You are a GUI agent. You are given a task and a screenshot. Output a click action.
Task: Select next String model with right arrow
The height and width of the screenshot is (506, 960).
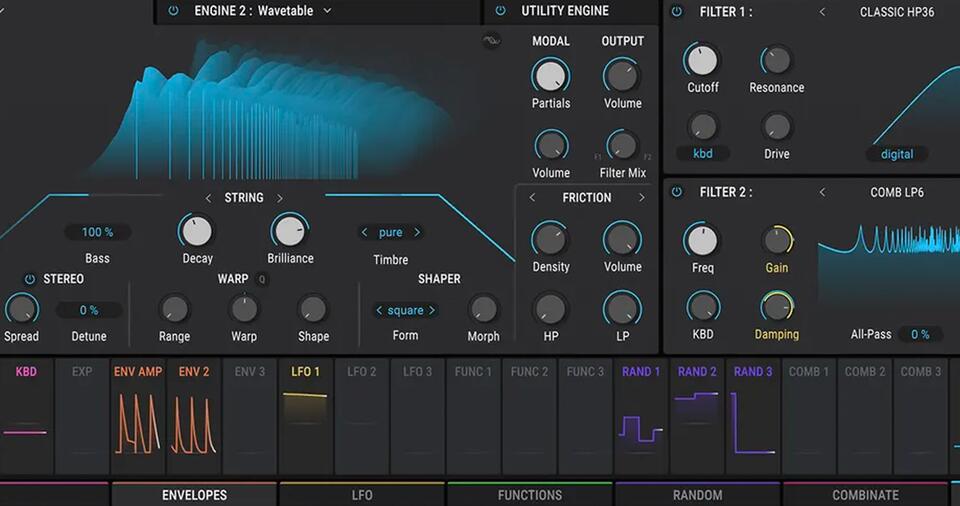[280, 198]
